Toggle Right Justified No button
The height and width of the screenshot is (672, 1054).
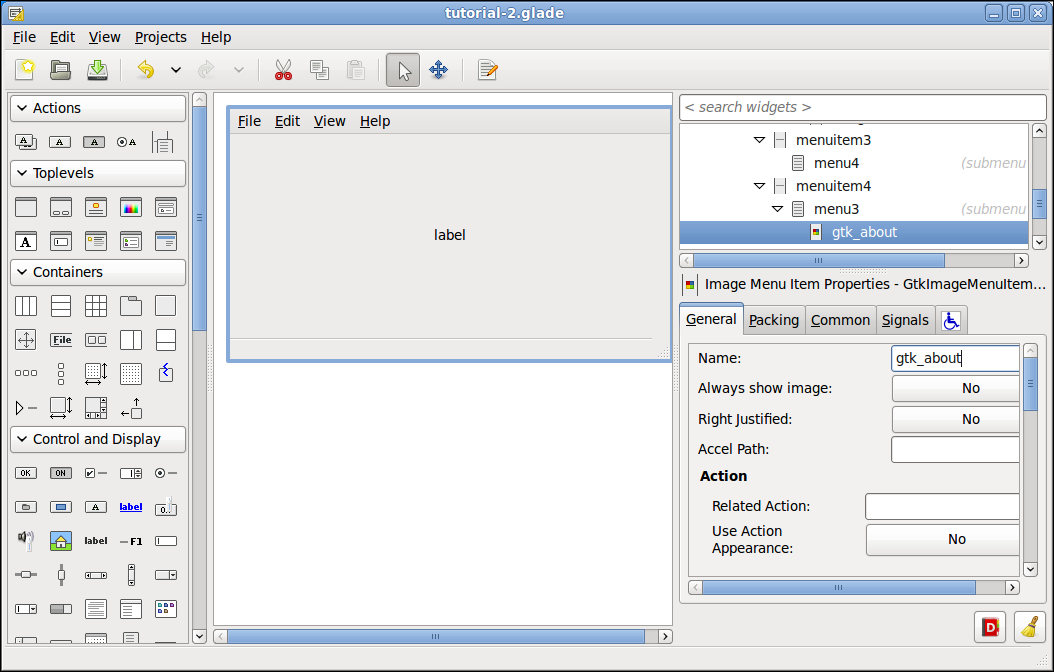click(x=956, y=419)
